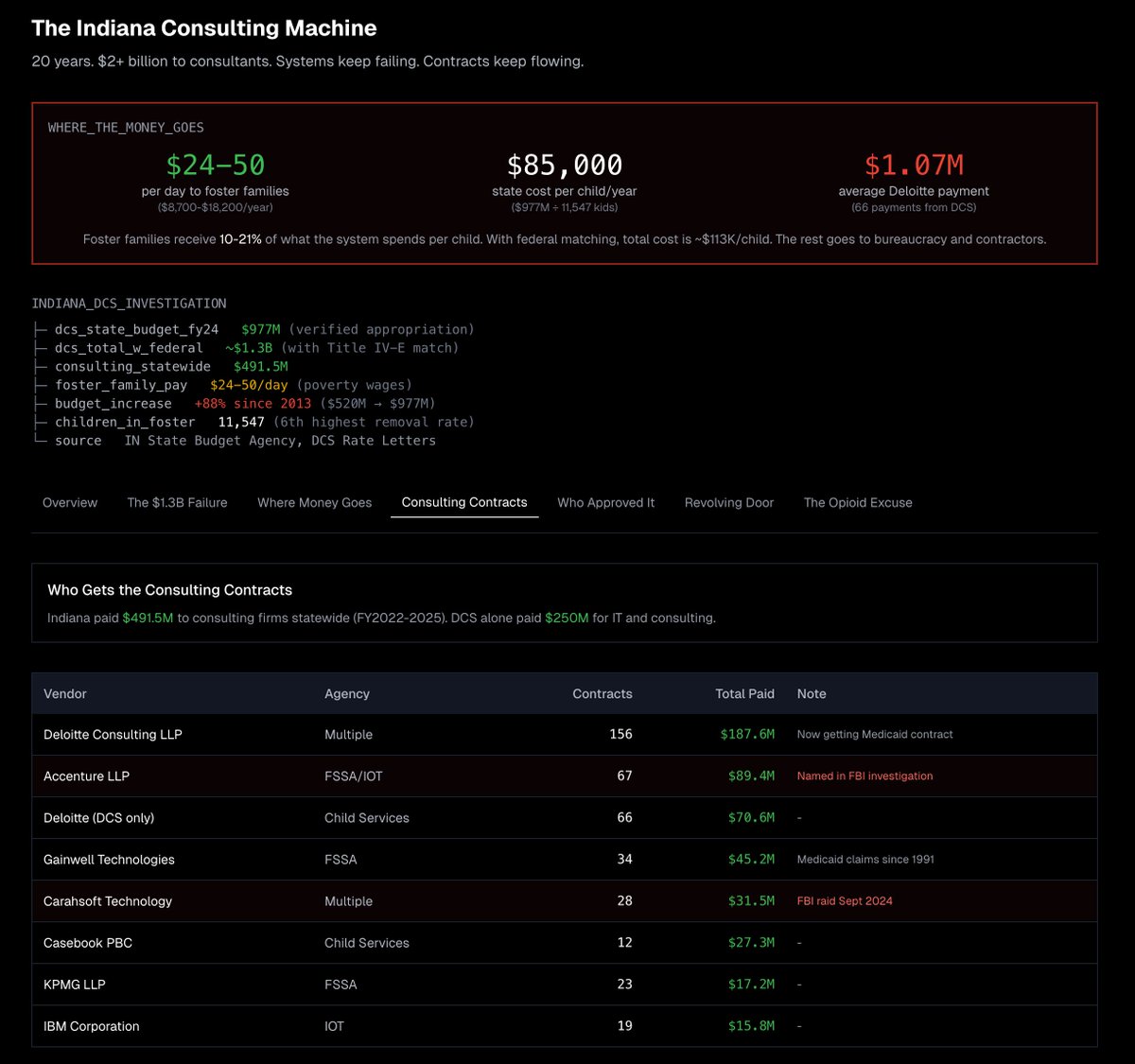Screen dimensions: 1135x1064
Task: Click the dcs_state_budget_fy24 tree row
Action: click(253, 329)
